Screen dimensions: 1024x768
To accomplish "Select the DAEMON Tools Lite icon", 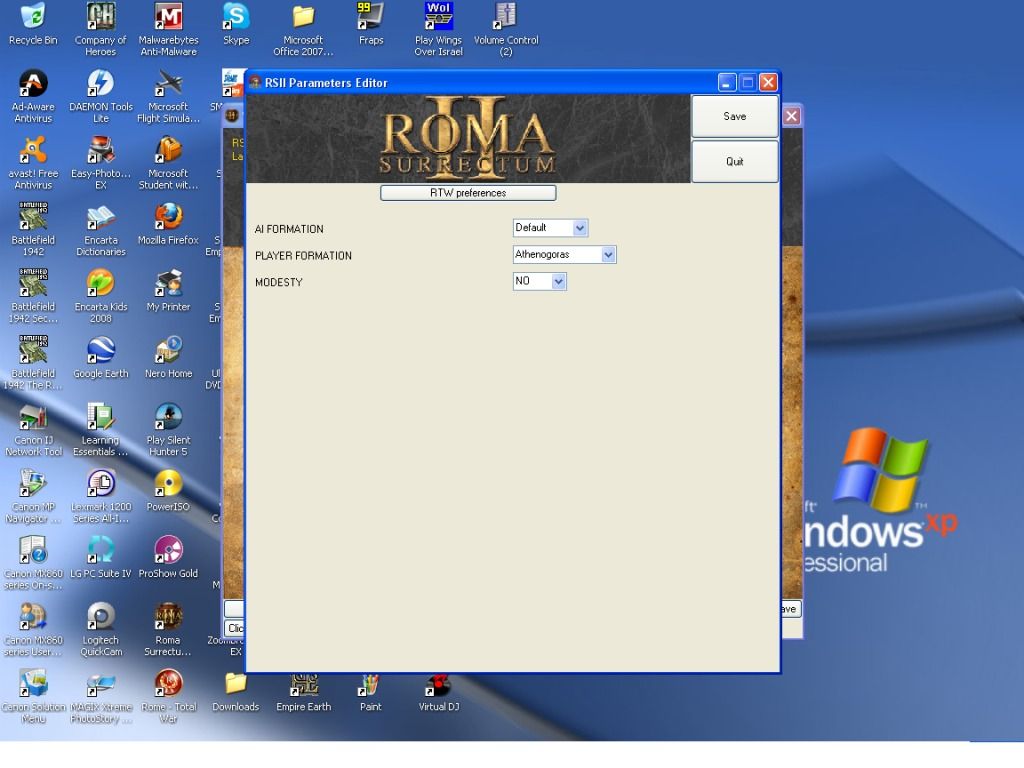I will point(100,84).
